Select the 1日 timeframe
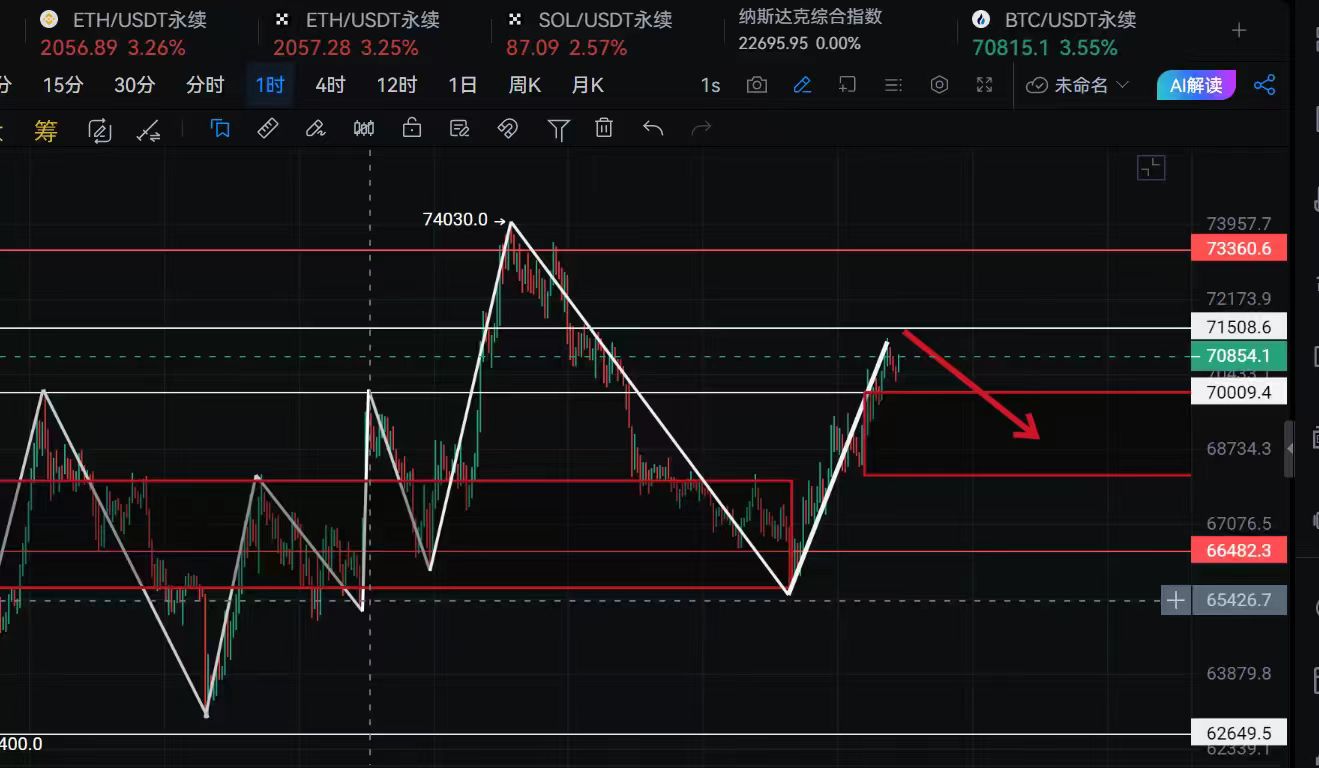 462,85
